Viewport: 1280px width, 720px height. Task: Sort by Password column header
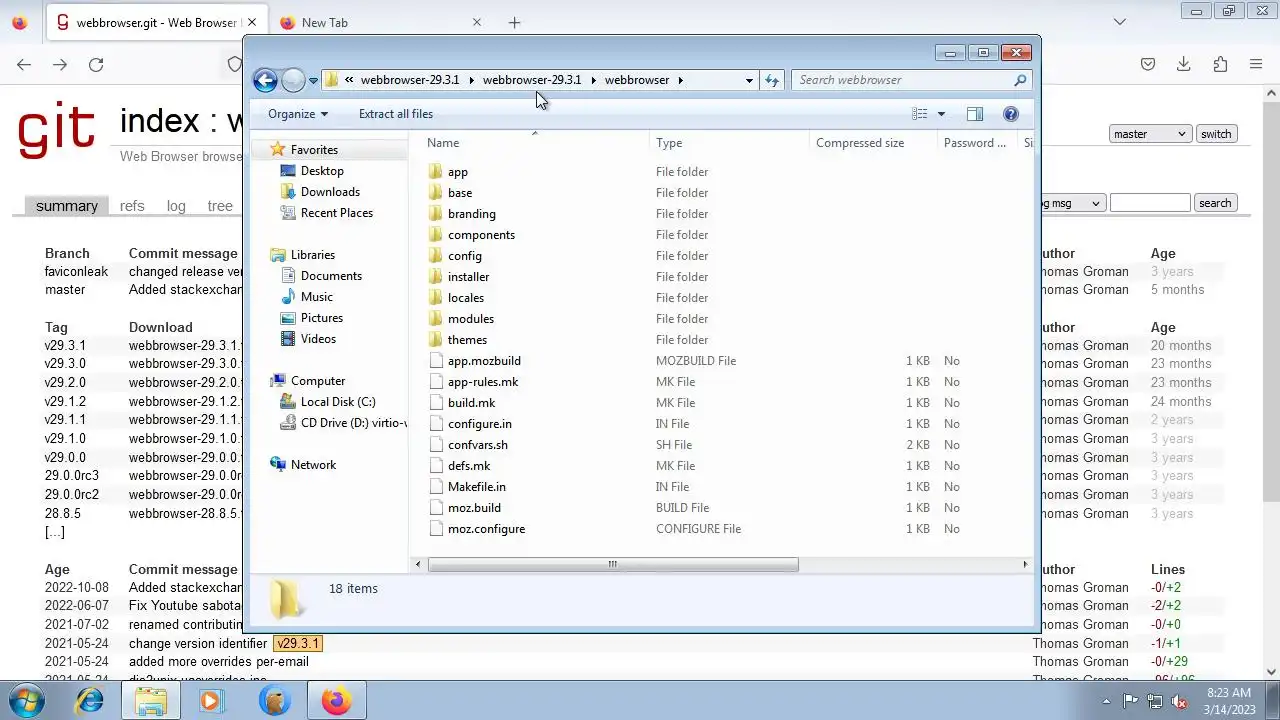coord(977,143)
